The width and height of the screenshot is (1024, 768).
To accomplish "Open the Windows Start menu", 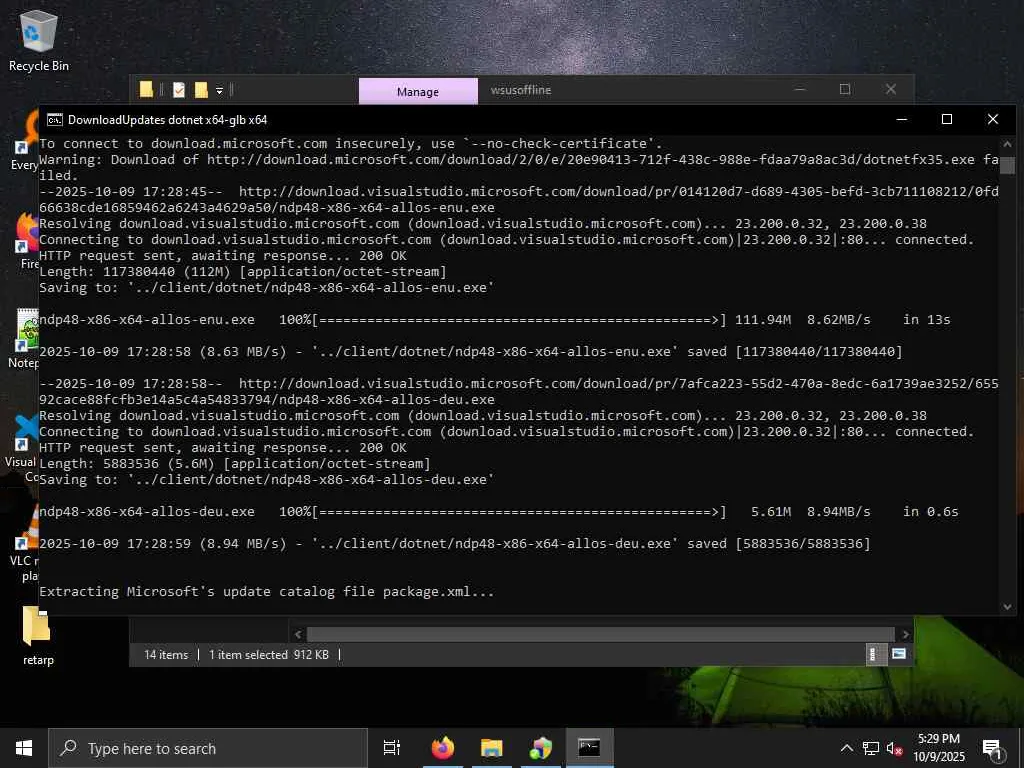I will pyautogui.click(x=24, y=748).
